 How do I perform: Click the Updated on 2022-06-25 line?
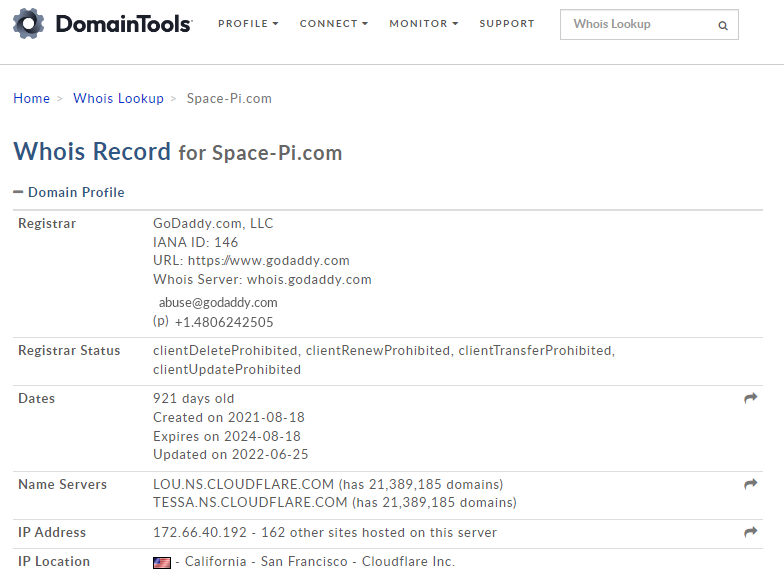[x=230, y=454]
